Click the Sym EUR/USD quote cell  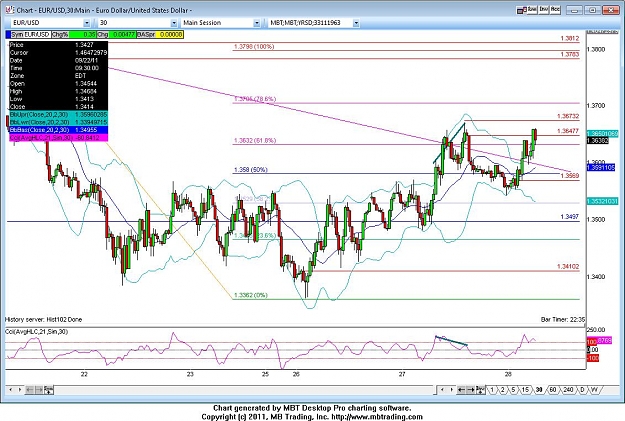(x=31, y=35)
